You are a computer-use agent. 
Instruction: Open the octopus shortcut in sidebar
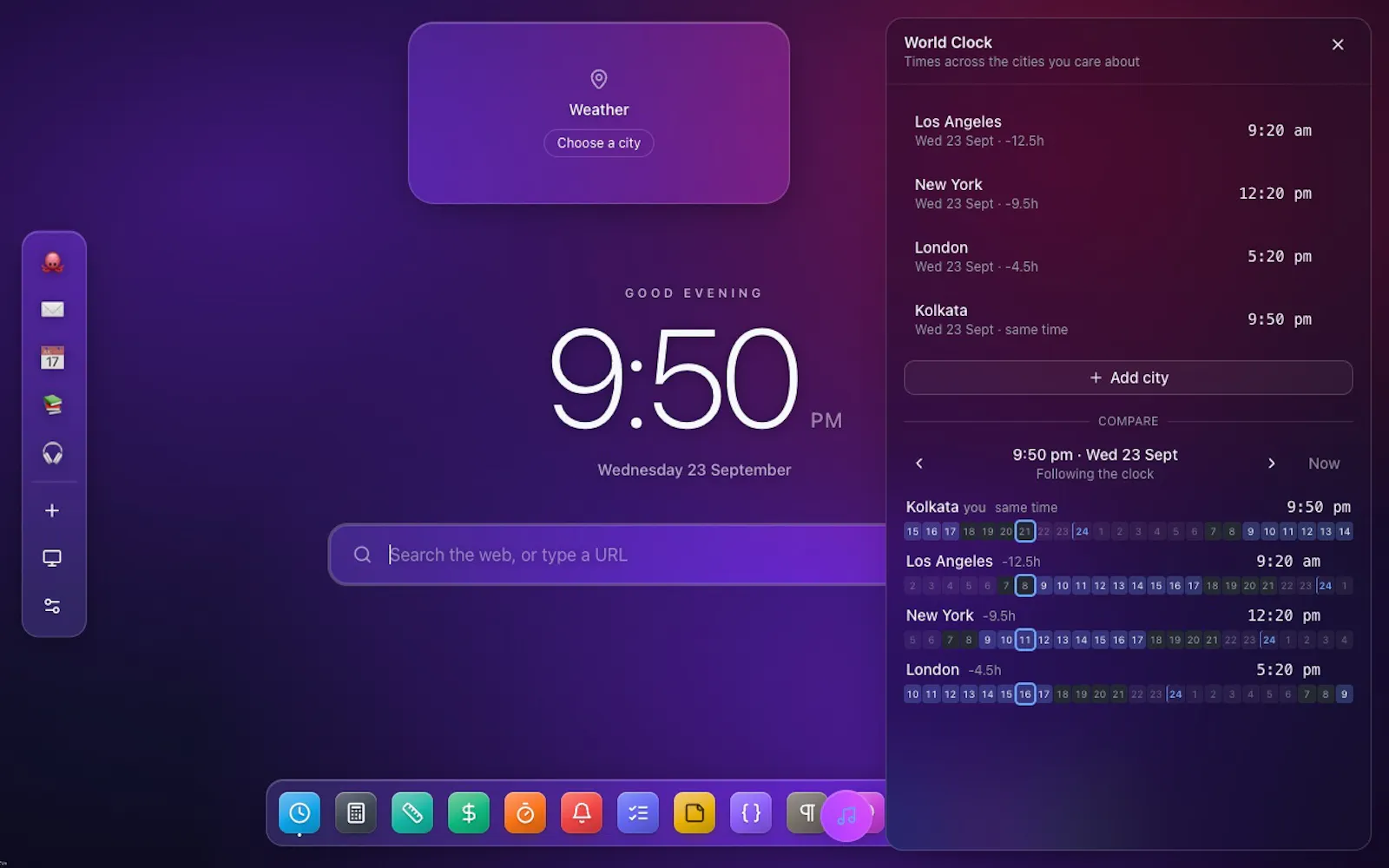(53, 262)
